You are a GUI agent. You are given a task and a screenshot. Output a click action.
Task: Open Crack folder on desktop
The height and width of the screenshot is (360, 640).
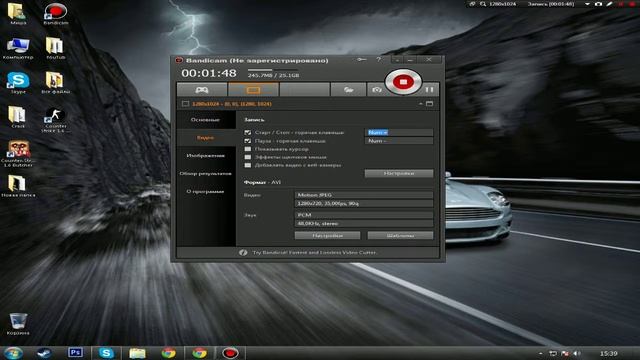pos(18,118)
